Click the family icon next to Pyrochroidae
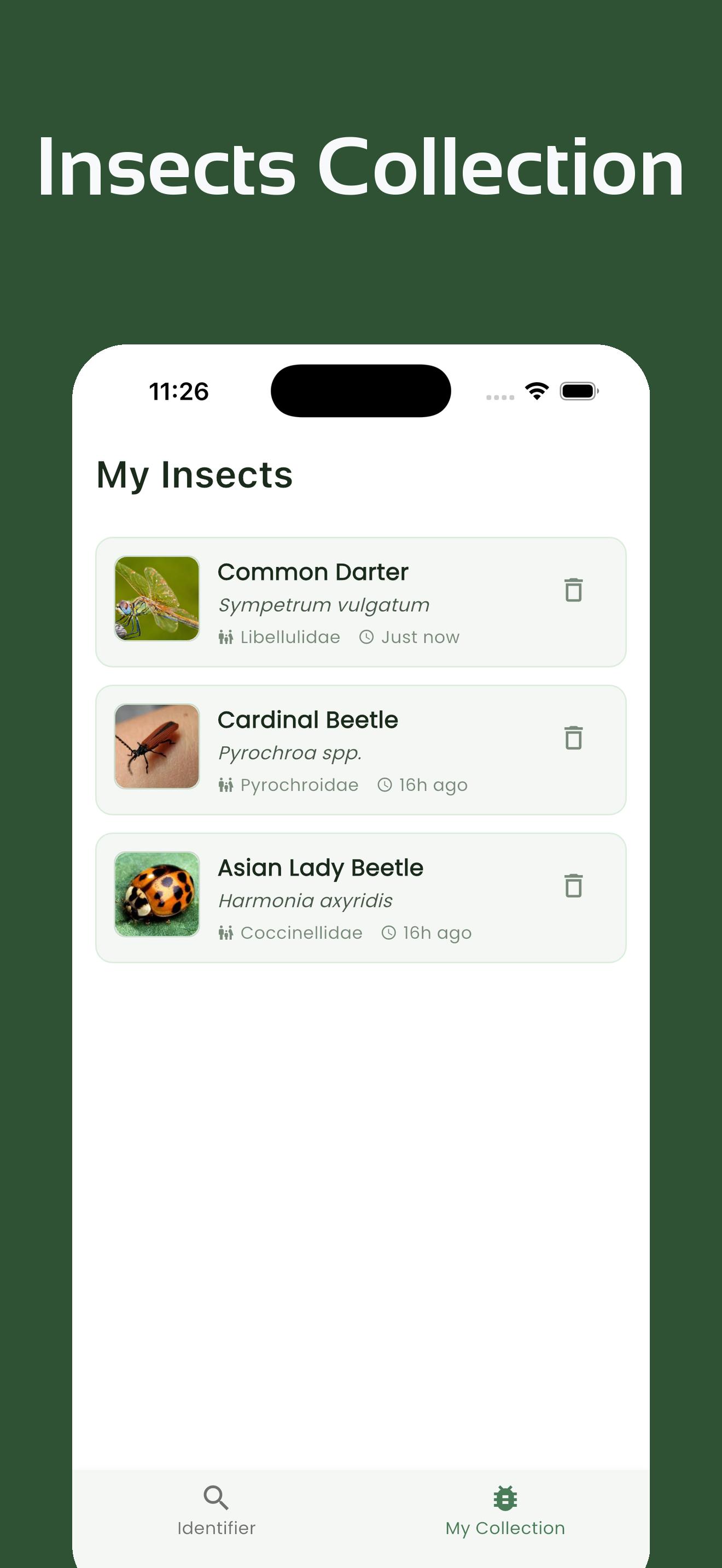Image resolution: width=722 pixels, height=1568 pixels. [226, 785]
